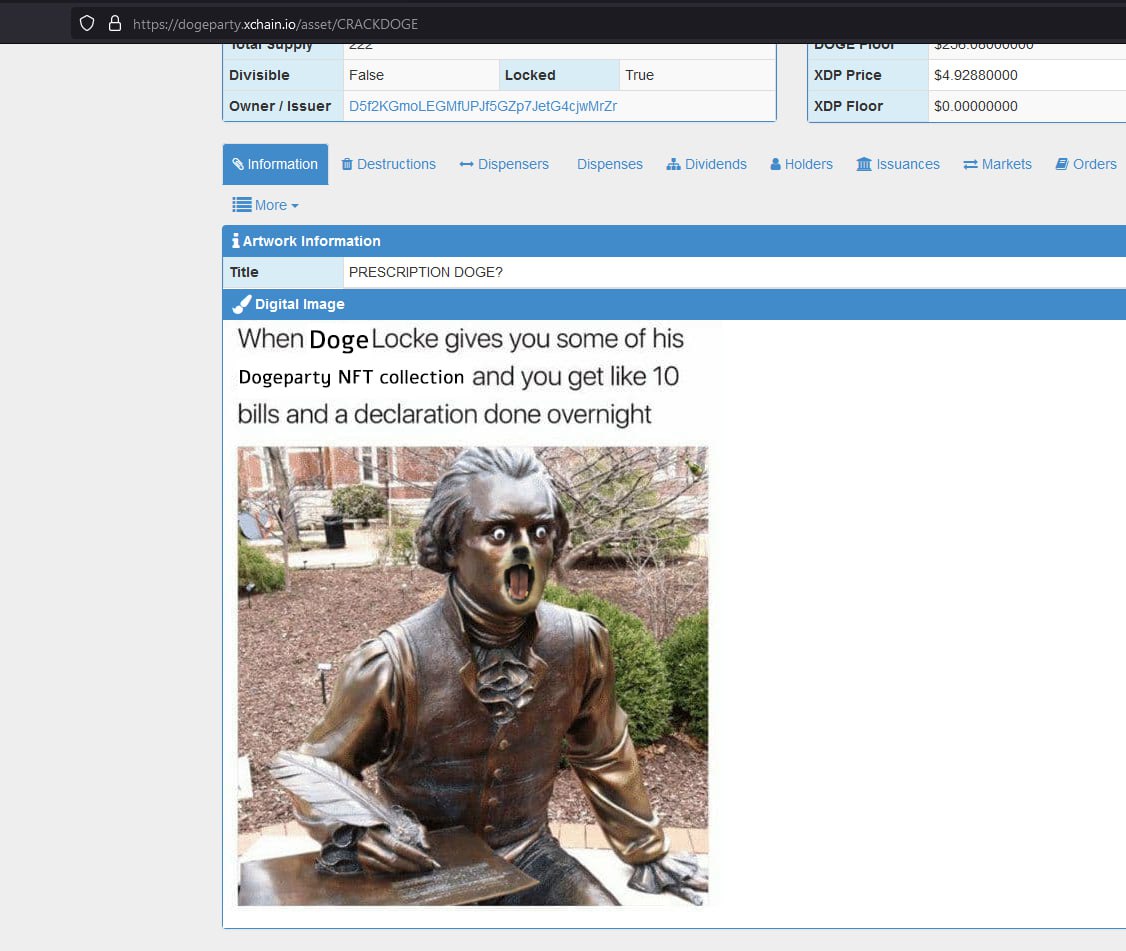Viewport: 1126px width, 951px height.
Task: Click the XDP Price label
Action: point(847,75)
